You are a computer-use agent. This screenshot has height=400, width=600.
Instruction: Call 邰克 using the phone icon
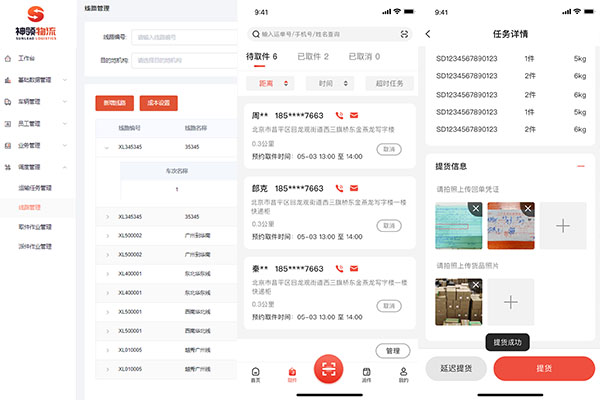tap(339, 188)
